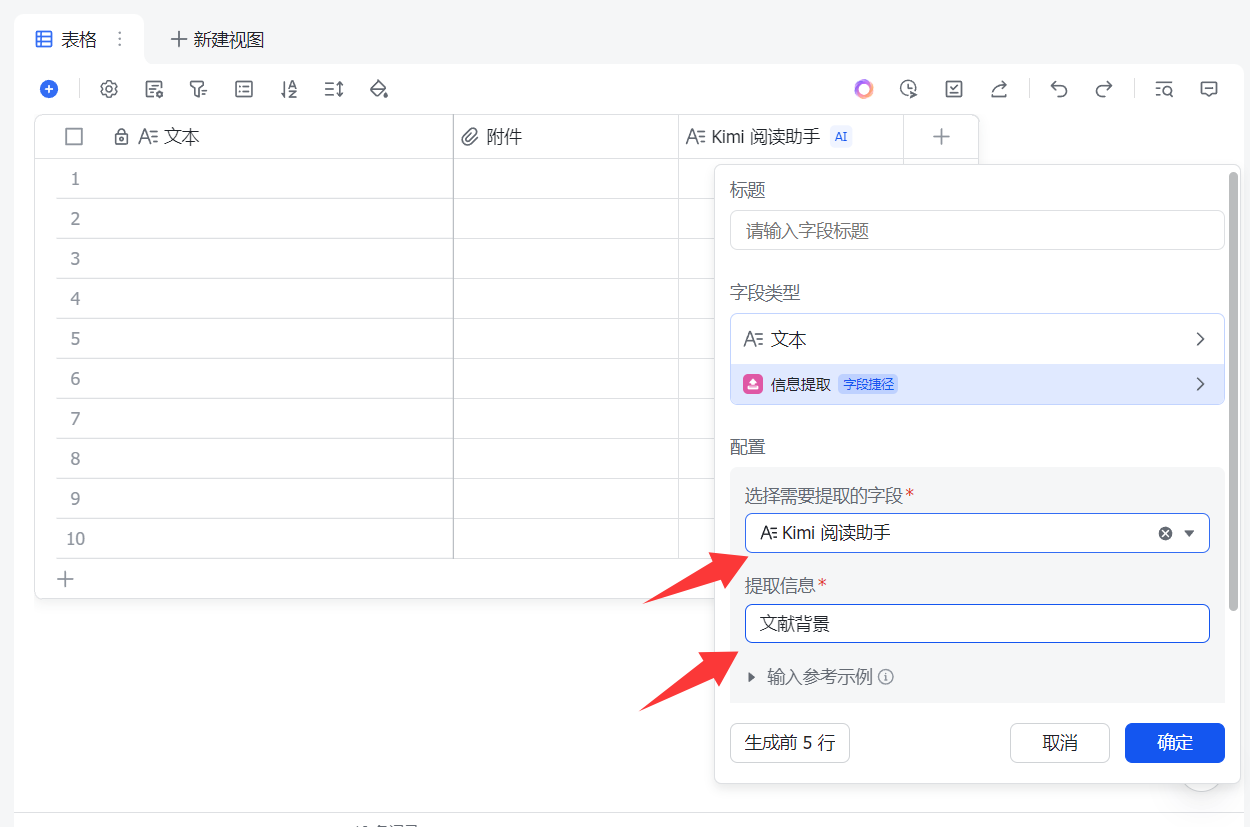Click the sort A-Z toolbar icon
This screenshot has width=1250, height=827.
pyautogui.click(x=289, y=89)
